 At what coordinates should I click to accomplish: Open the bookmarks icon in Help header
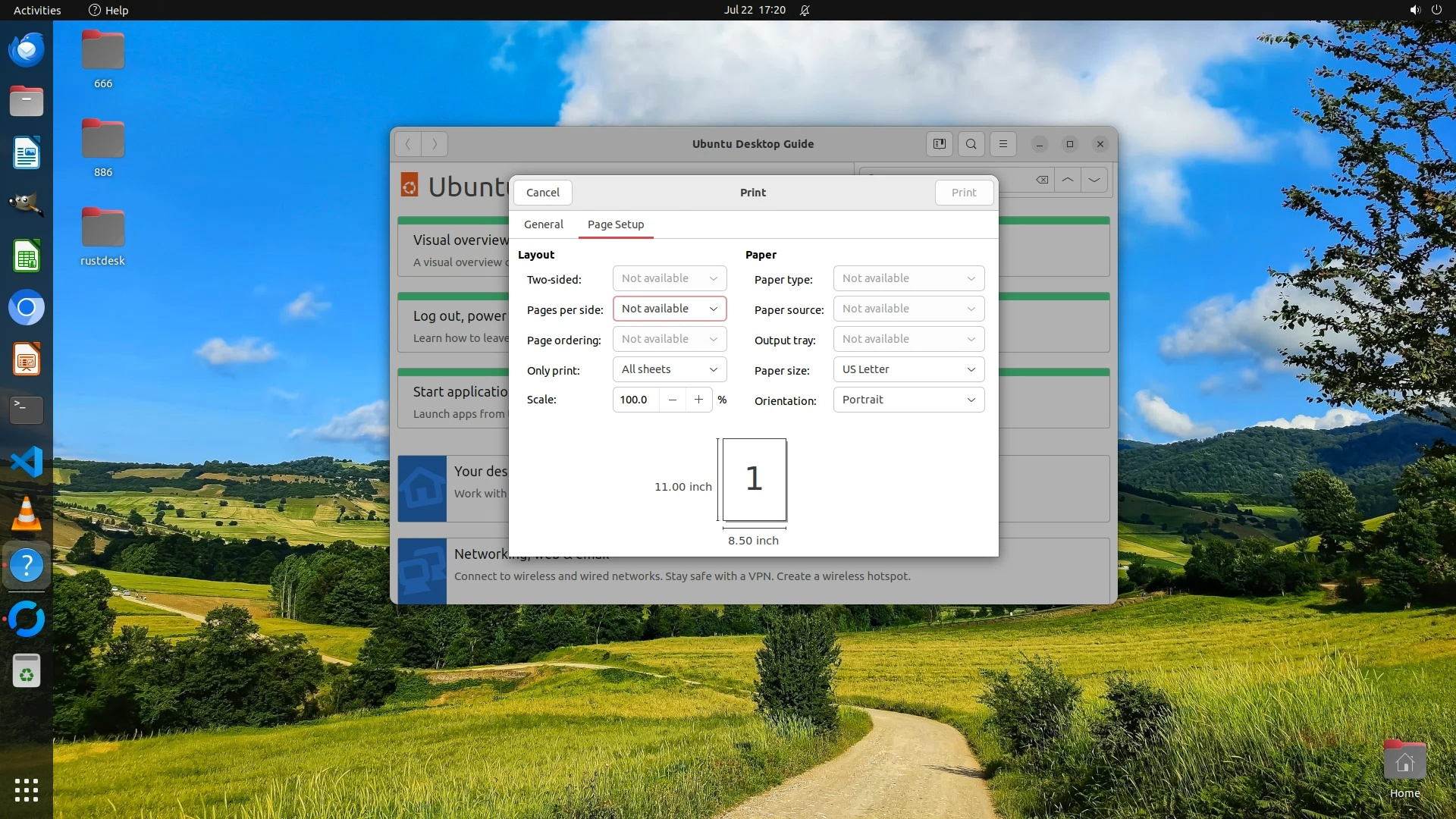pyautogui.click(x=939, y=144)
